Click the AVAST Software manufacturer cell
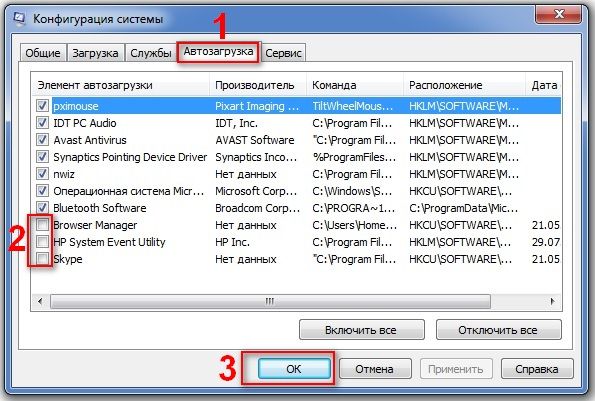This screenshot has width=595, height=401. [255, 140]
